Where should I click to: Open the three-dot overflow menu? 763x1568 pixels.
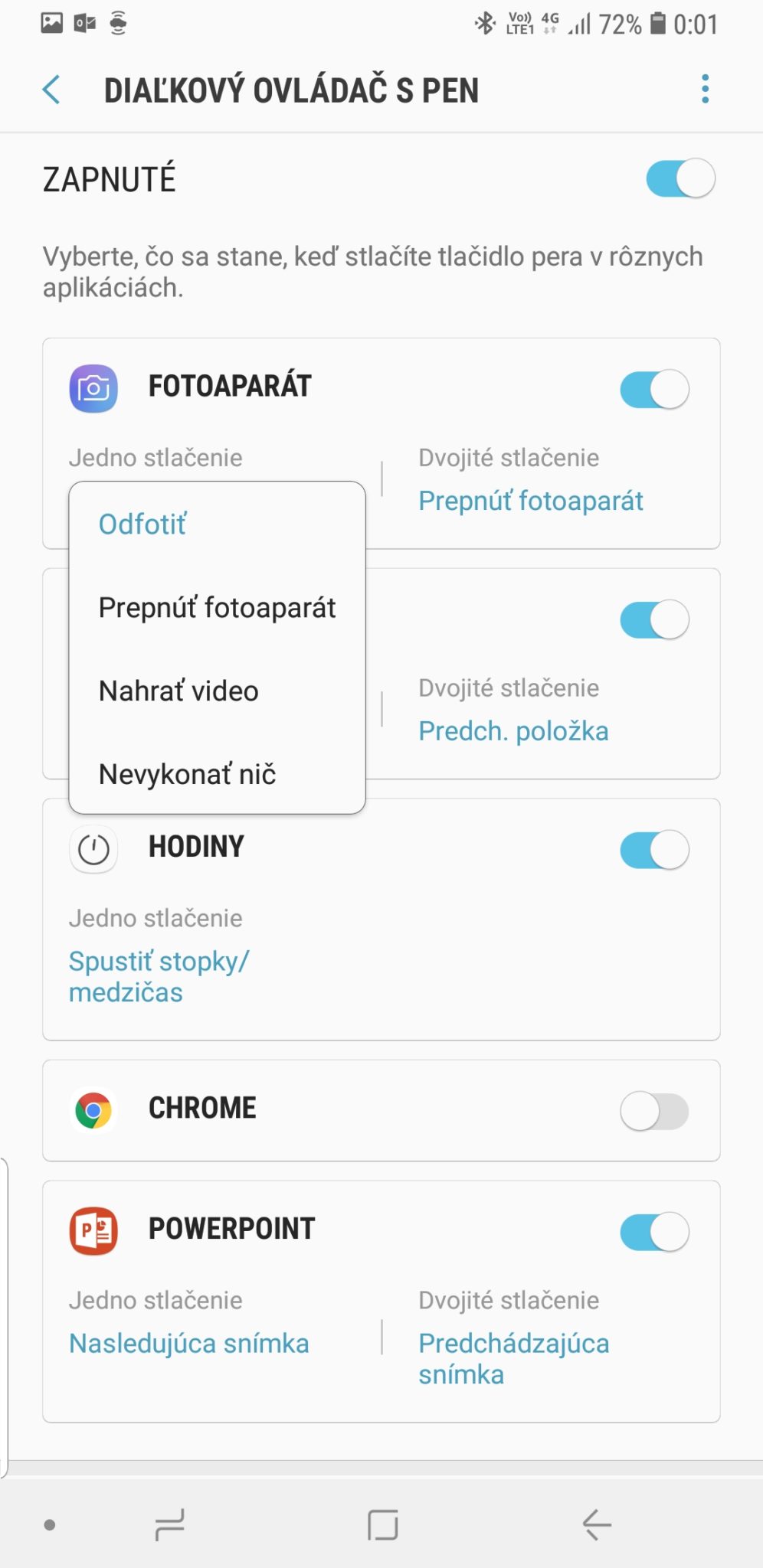click(x=705, y=90)
